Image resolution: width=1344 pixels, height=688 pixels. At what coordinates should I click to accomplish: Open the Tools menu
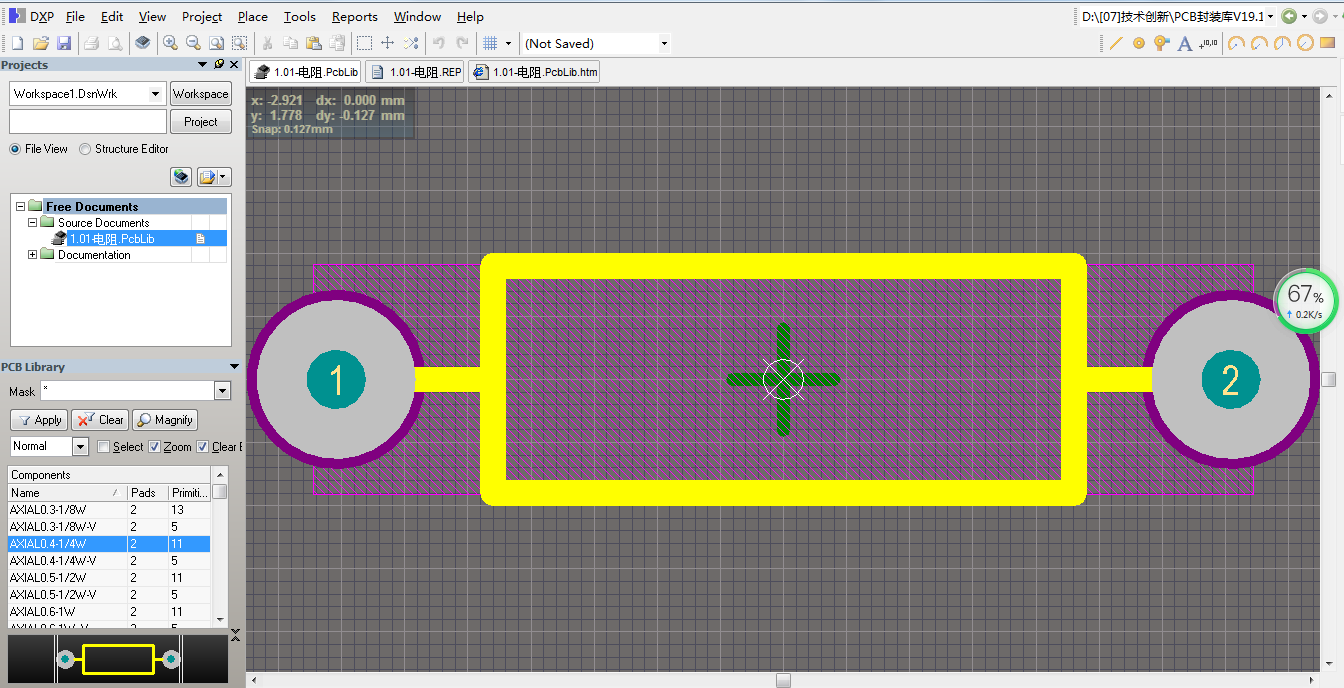[299, 16]
